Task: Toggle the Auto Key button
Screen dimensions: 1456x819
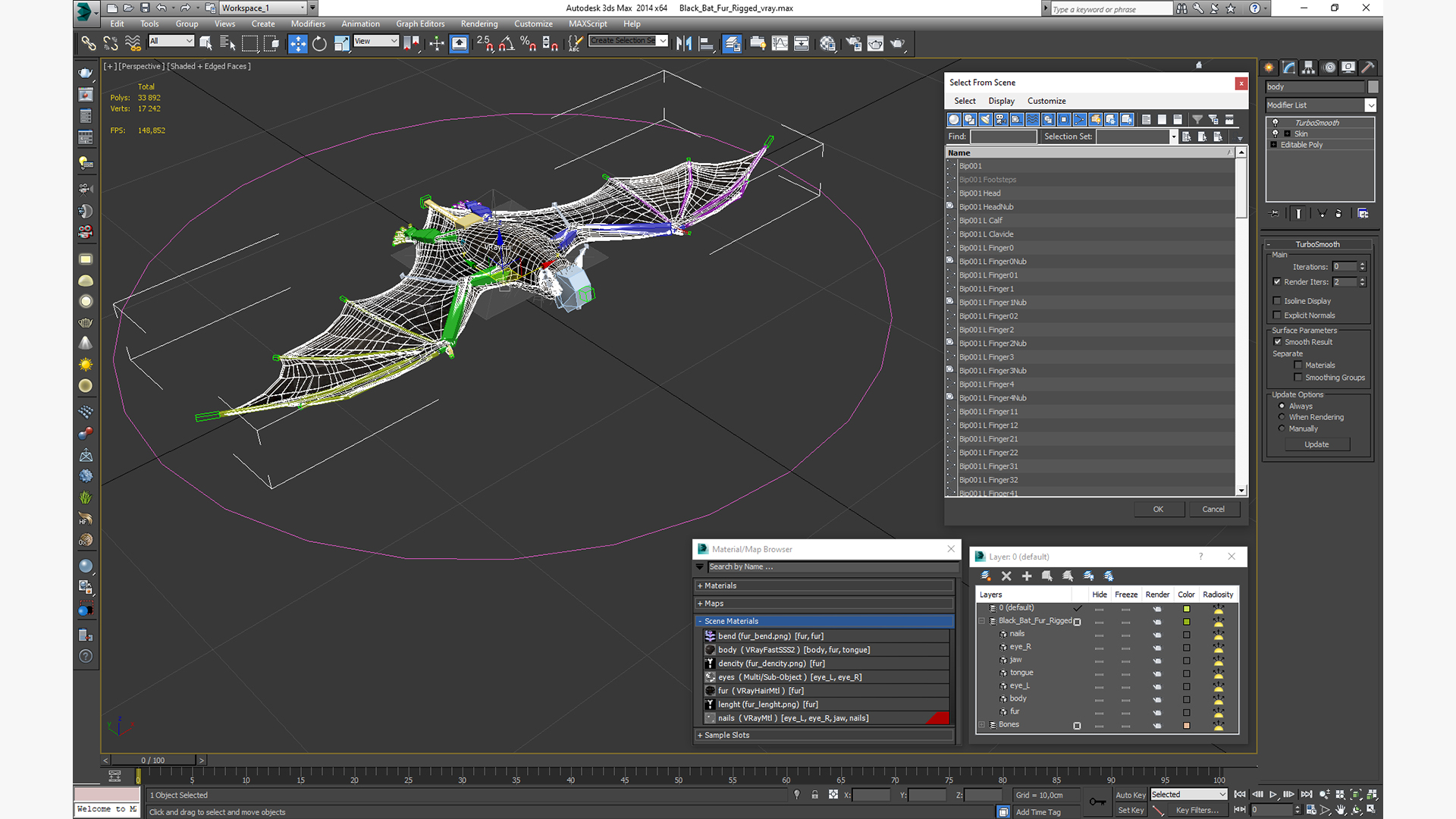Action: click(1130, 795)
